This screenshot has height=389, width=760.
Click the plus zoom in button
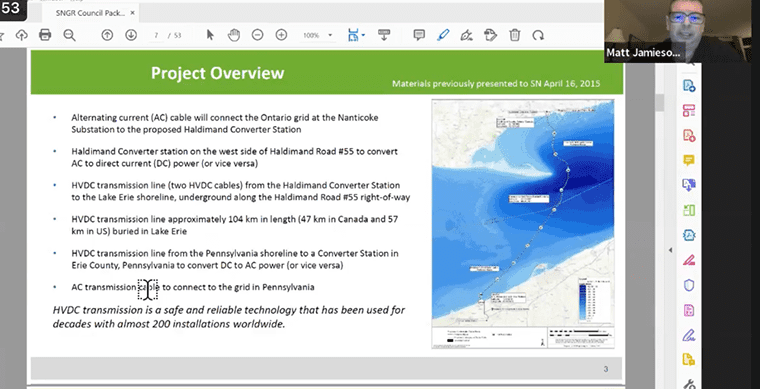coord(281,35)
